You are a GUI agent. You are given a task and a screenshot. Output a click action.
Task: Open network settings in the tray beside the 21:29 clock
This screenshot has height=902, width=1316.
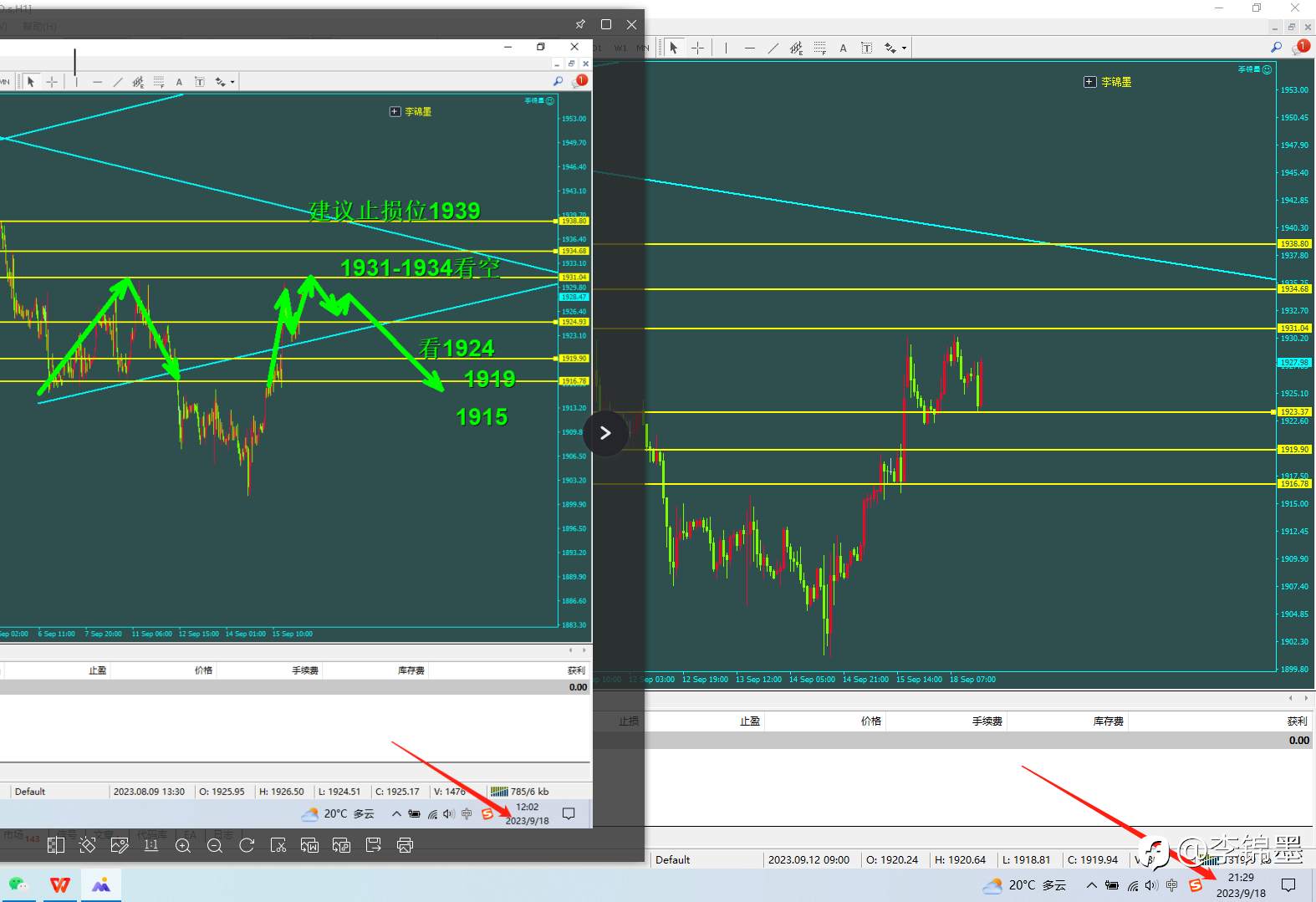[1133, 884]
